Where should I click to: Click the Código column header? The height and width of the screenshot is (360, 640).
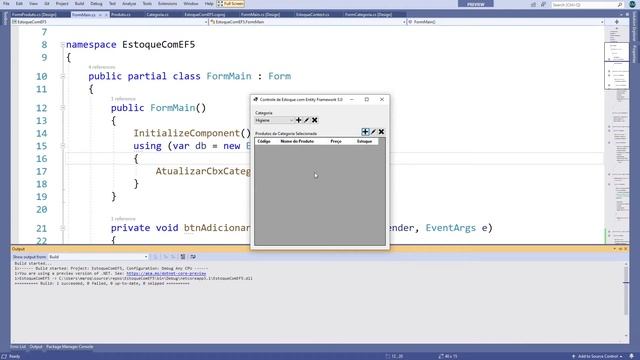point(264,141)
